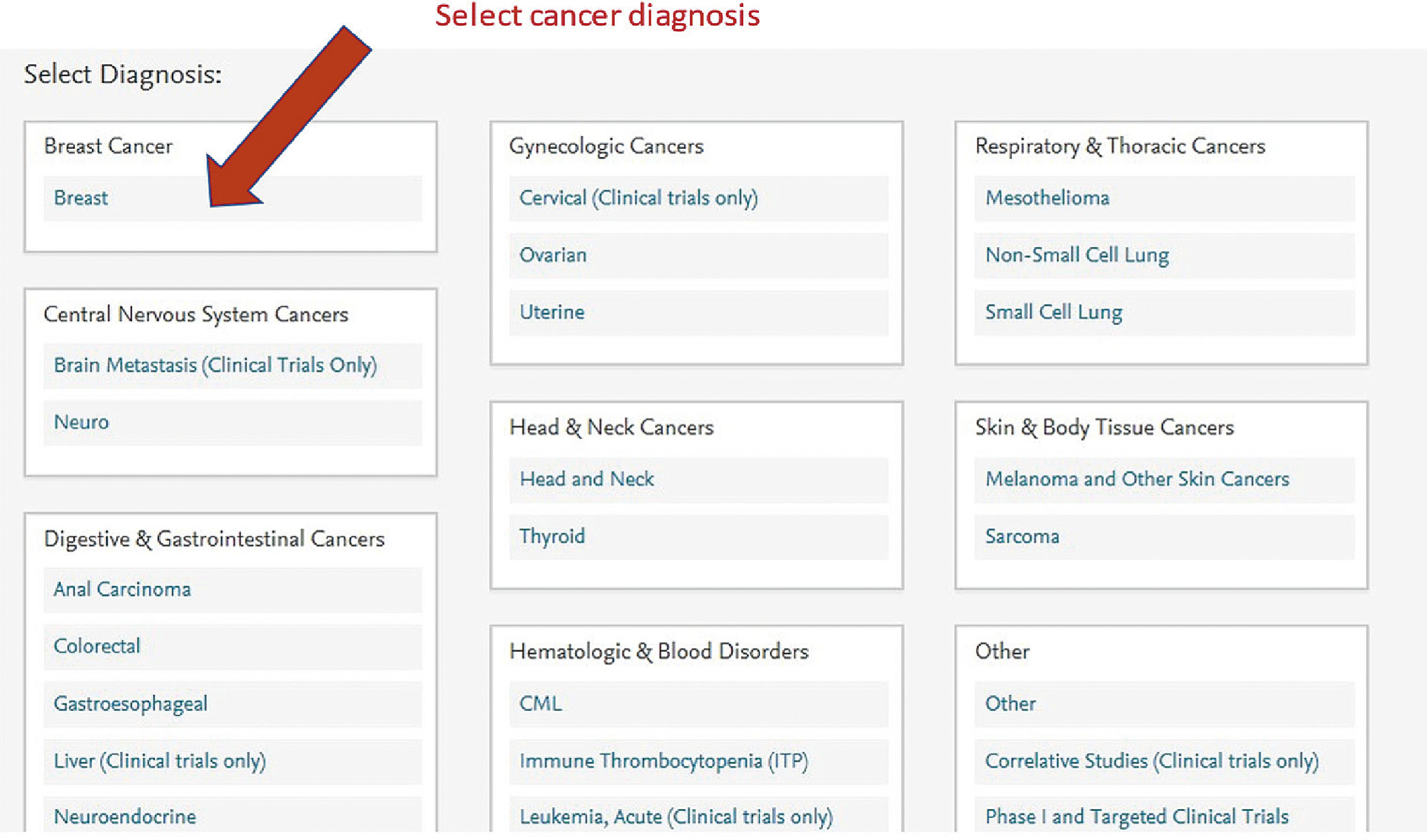Open the Gastroesophageal diagnosis
This screenshot has height=840, width=1427.
point(130,704)
